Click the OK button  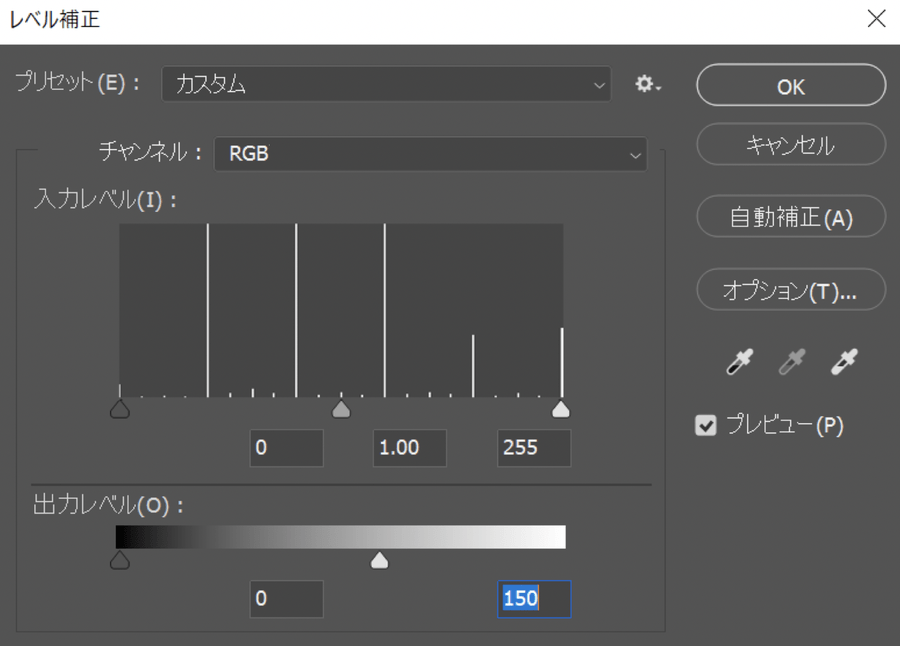pos(790,86)
